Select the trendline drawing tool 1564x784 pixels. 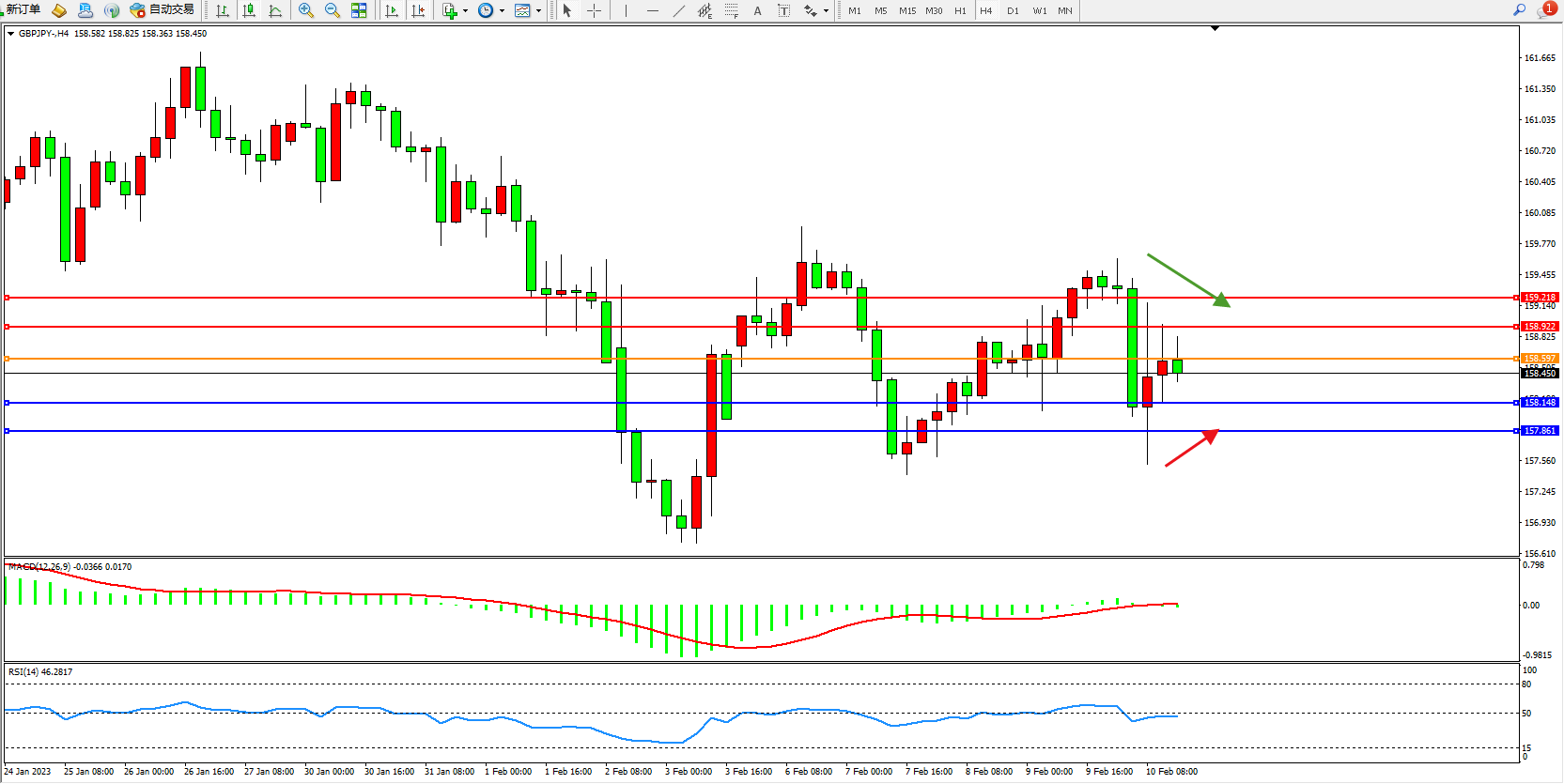coord(679,10)
